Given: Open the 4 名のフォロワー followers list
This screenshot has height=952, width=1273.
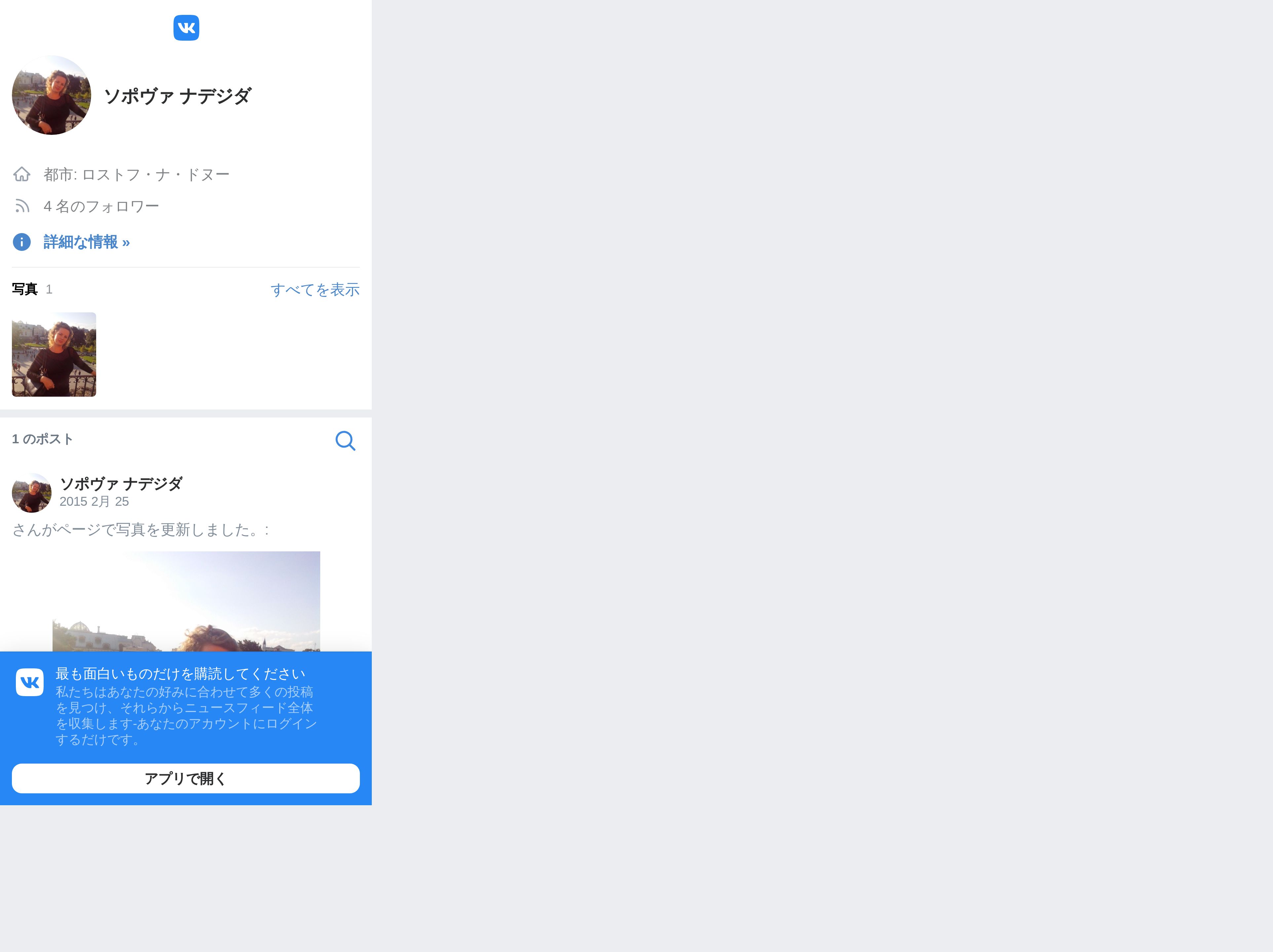Looking at the screenshot, I should pos(101,206).
